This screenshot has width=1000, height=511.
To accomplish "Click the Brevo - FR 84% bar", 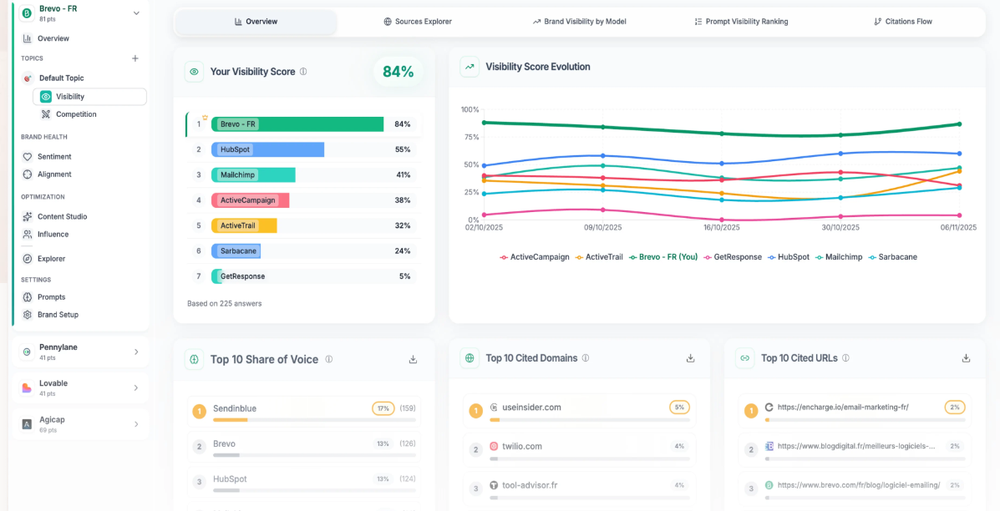I will (x=297, y=124).
